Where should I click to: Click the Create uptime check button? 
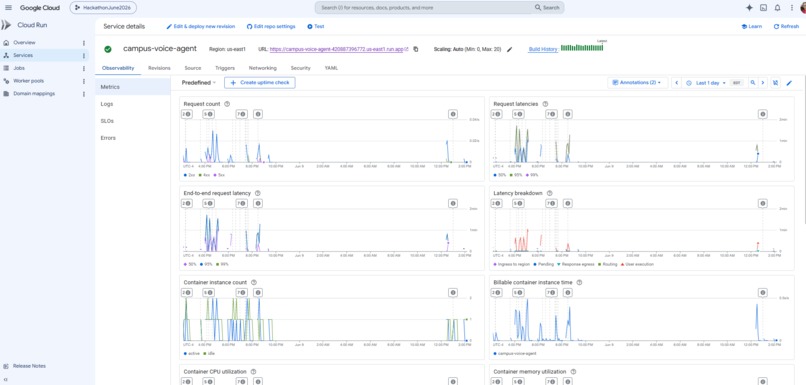pos(260,83)
